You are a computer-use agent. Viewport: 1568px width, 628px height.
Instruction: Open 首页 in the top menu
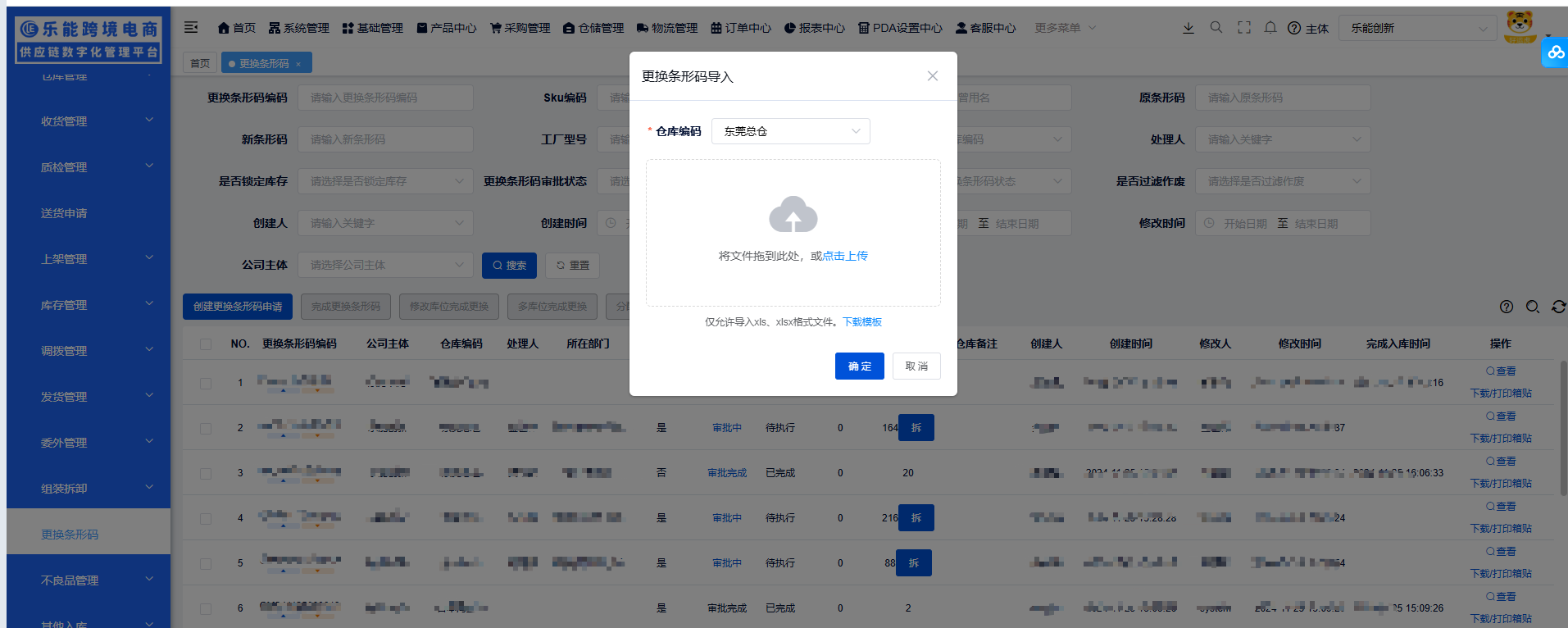(237, 28)
